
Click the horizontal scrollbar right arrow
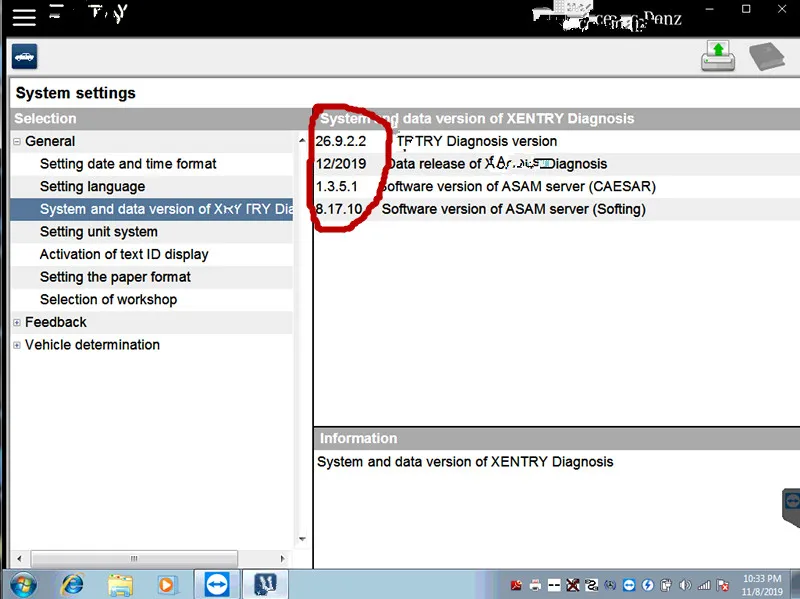[283, 559]
